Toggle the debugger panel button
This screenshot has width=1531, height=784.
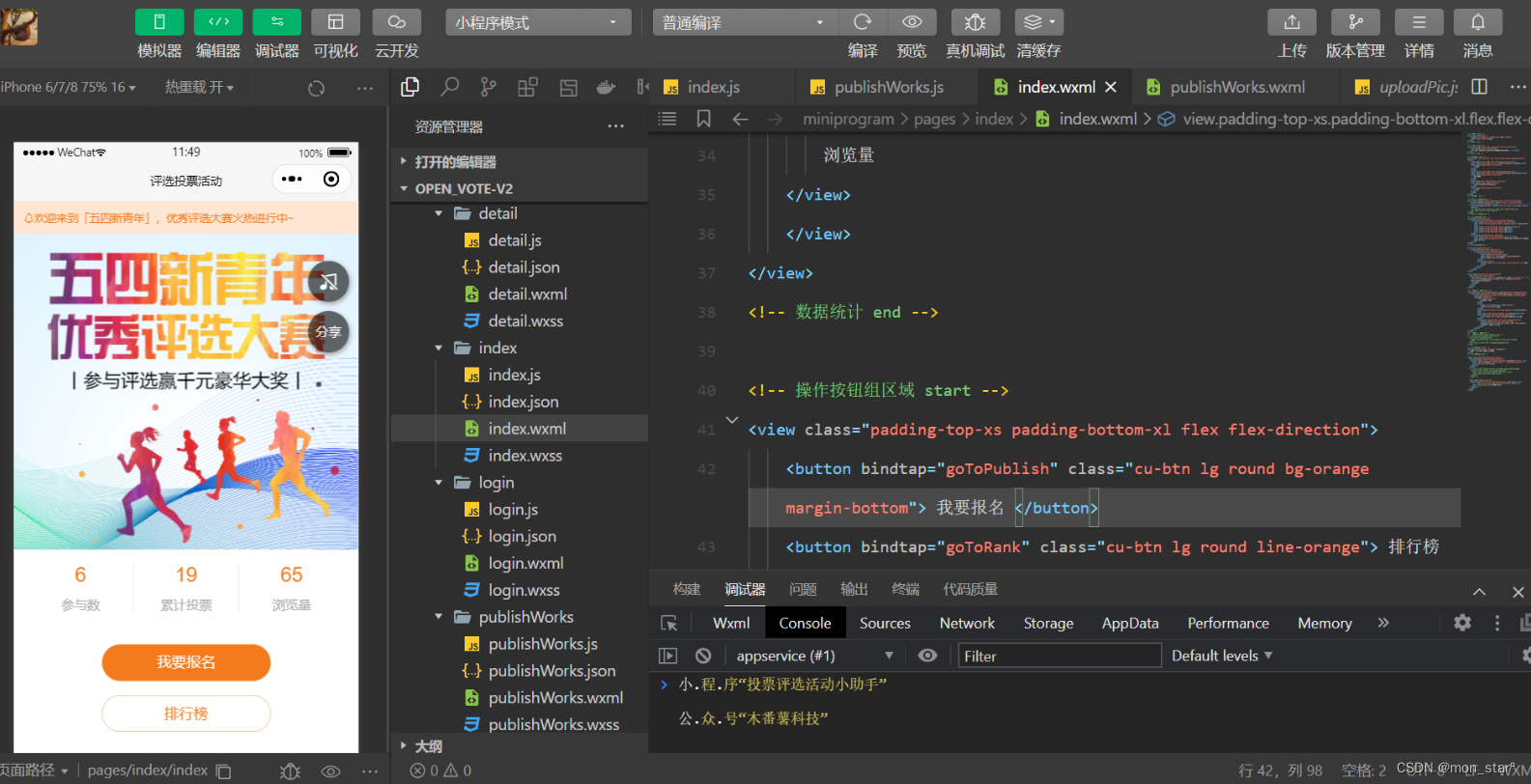pyautogui.click(x=276, y=22)
